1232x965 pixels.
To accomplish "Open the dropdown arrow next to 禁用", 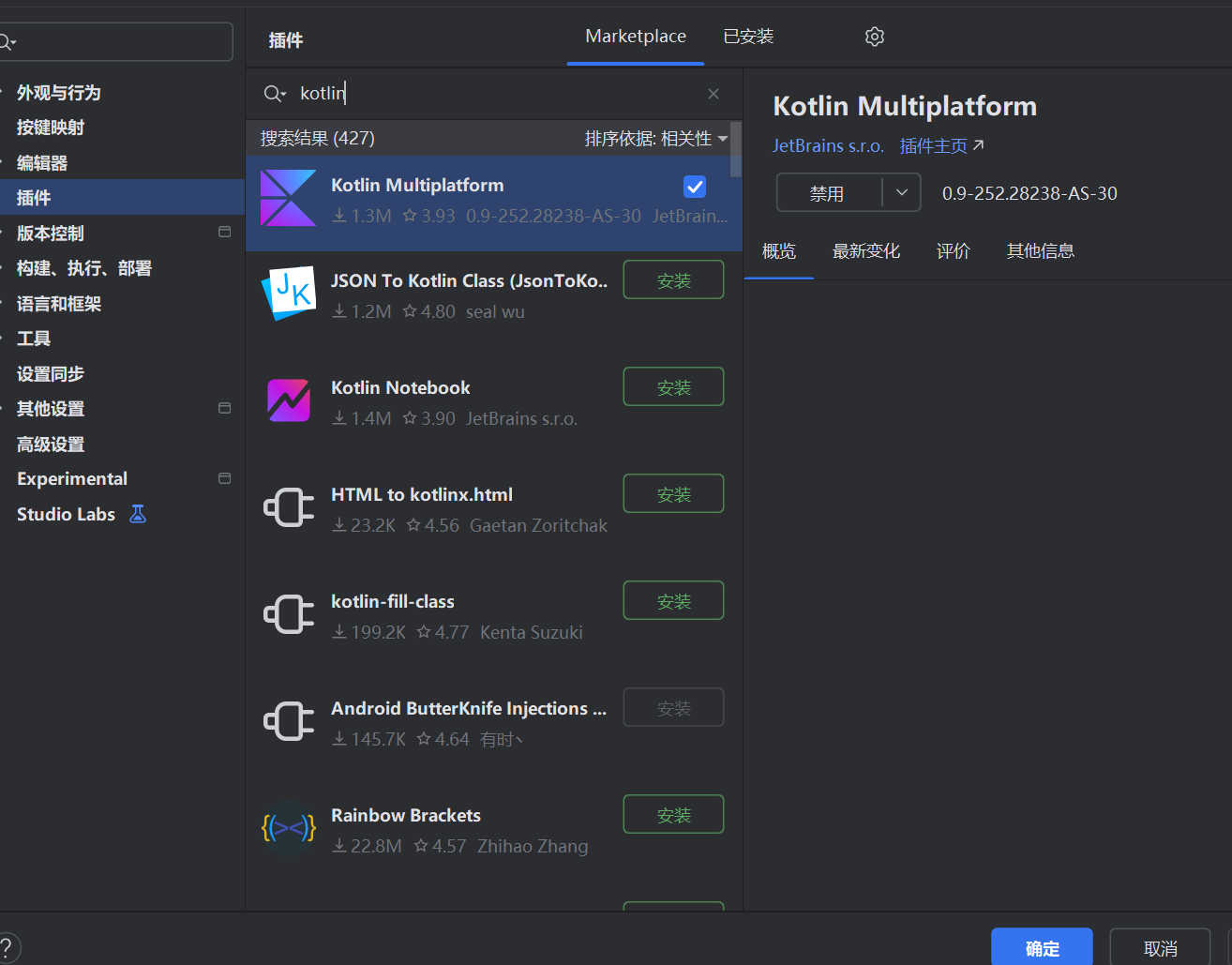I will [901, 193].
